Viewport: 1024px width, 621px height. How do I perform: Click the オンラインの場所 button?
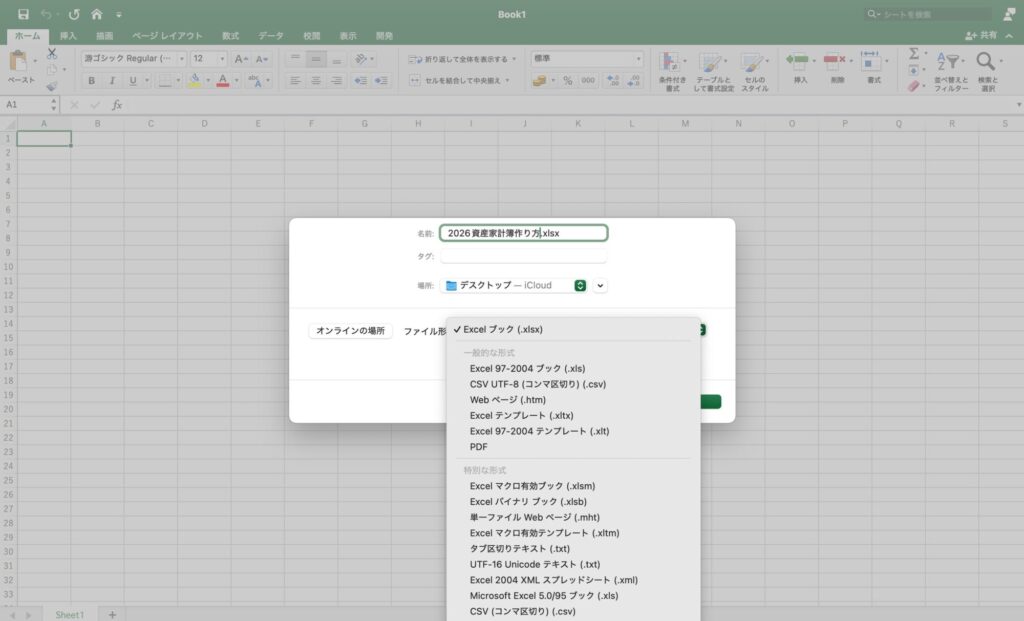click(x=351, y=331)
